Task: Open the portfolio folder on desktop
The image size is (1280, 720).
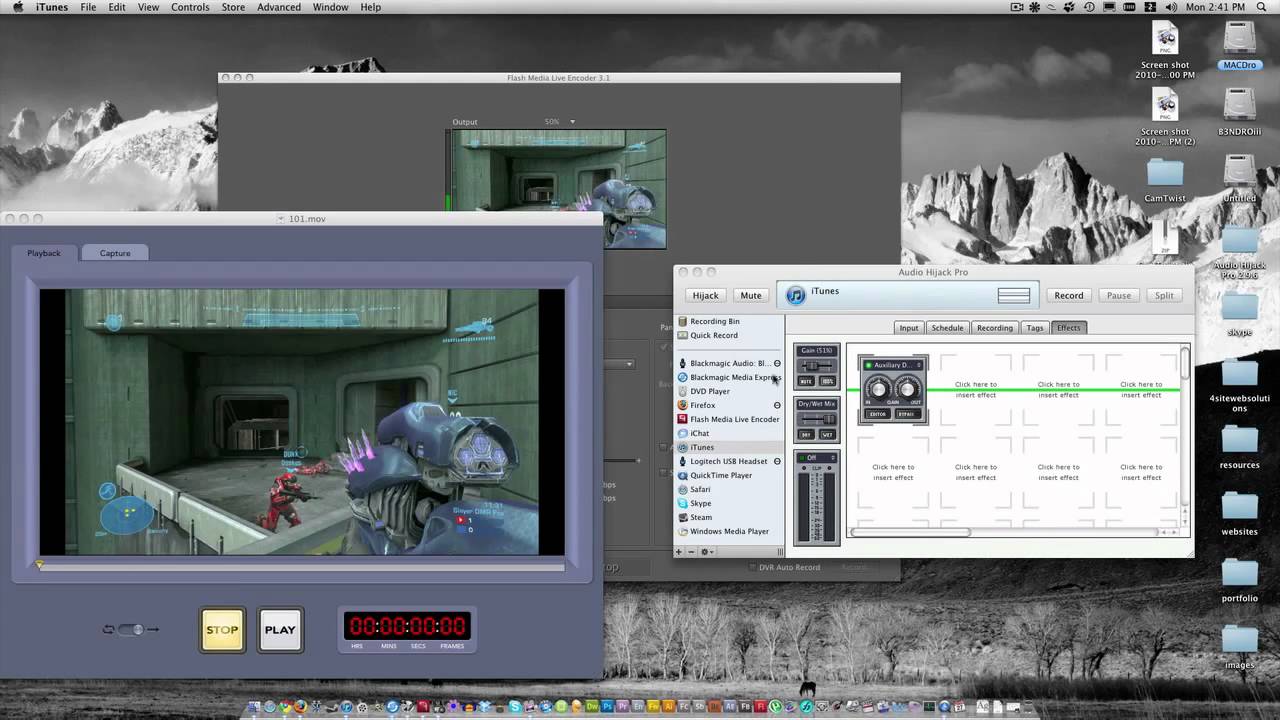Action: pyautogui.click(x=1239, y=580)
